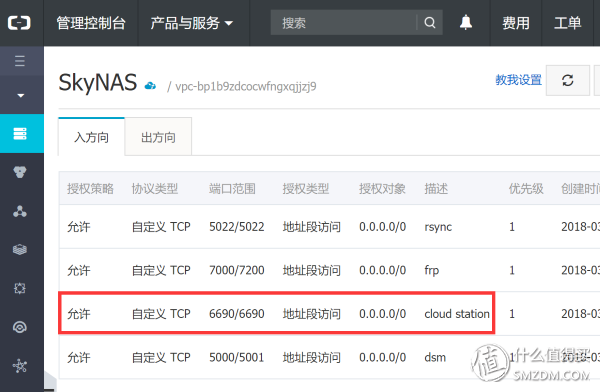Click 0.0.0.0/0 in the rsync row
This screenshot has height=392, width=600.
coord(382,227)
